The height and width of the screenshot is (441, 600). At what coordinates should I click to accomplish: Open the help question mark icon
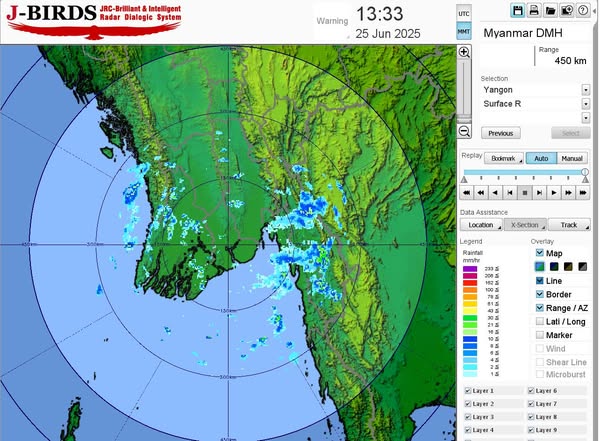tap(583, 10)
